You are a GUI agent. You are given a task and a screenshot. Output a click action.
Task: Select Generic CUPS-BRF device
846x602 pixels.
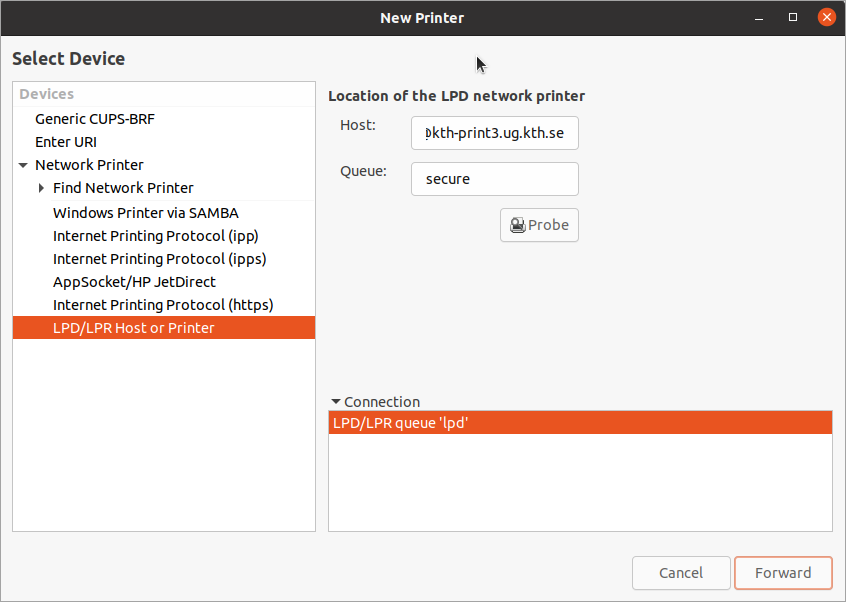tap(95, 119)
